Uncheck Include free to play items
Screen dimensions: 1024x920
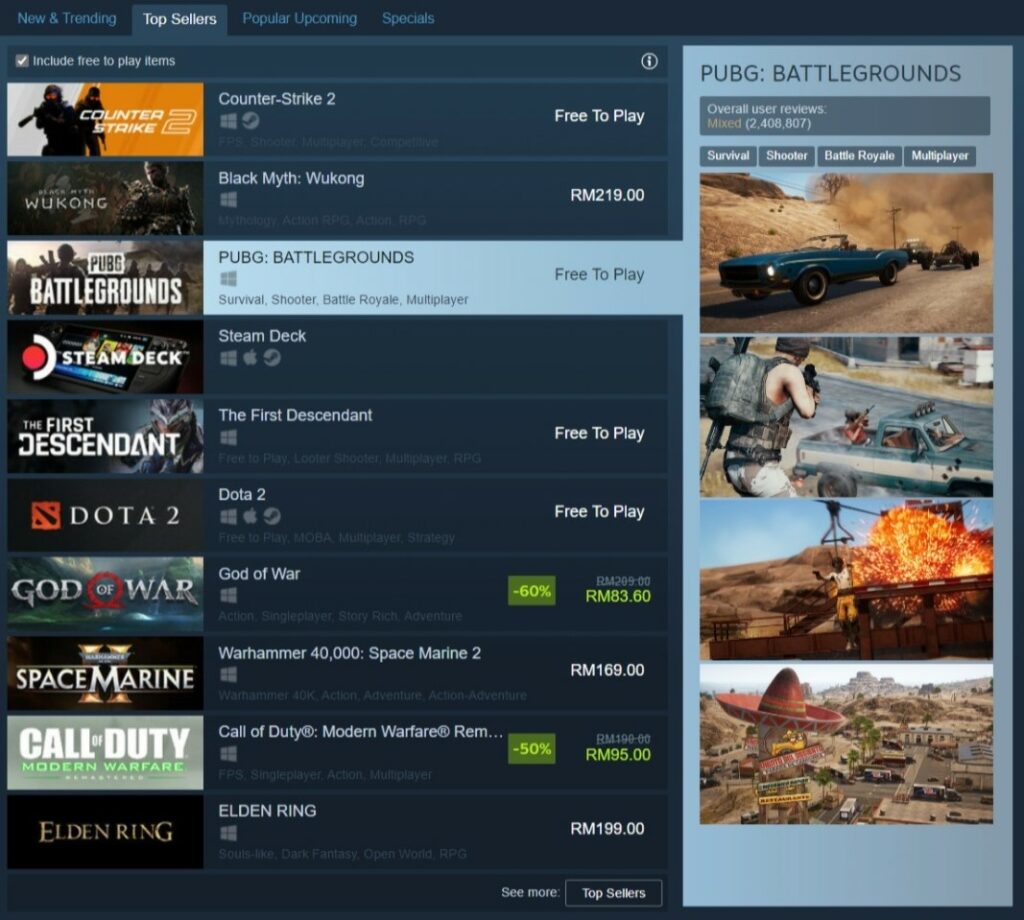22,61
